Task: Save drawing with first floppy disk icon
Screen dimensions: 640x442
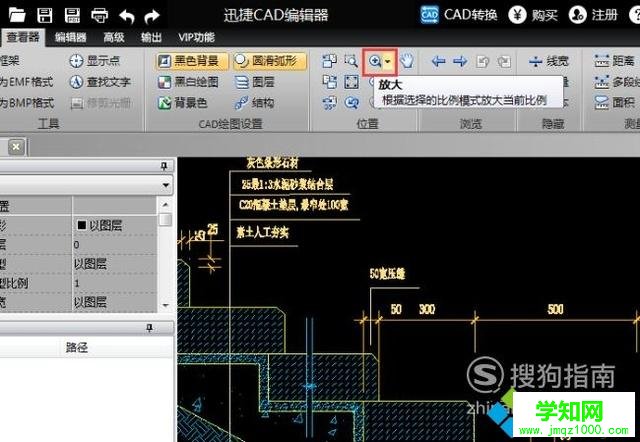Action: (x=44, y=16)
